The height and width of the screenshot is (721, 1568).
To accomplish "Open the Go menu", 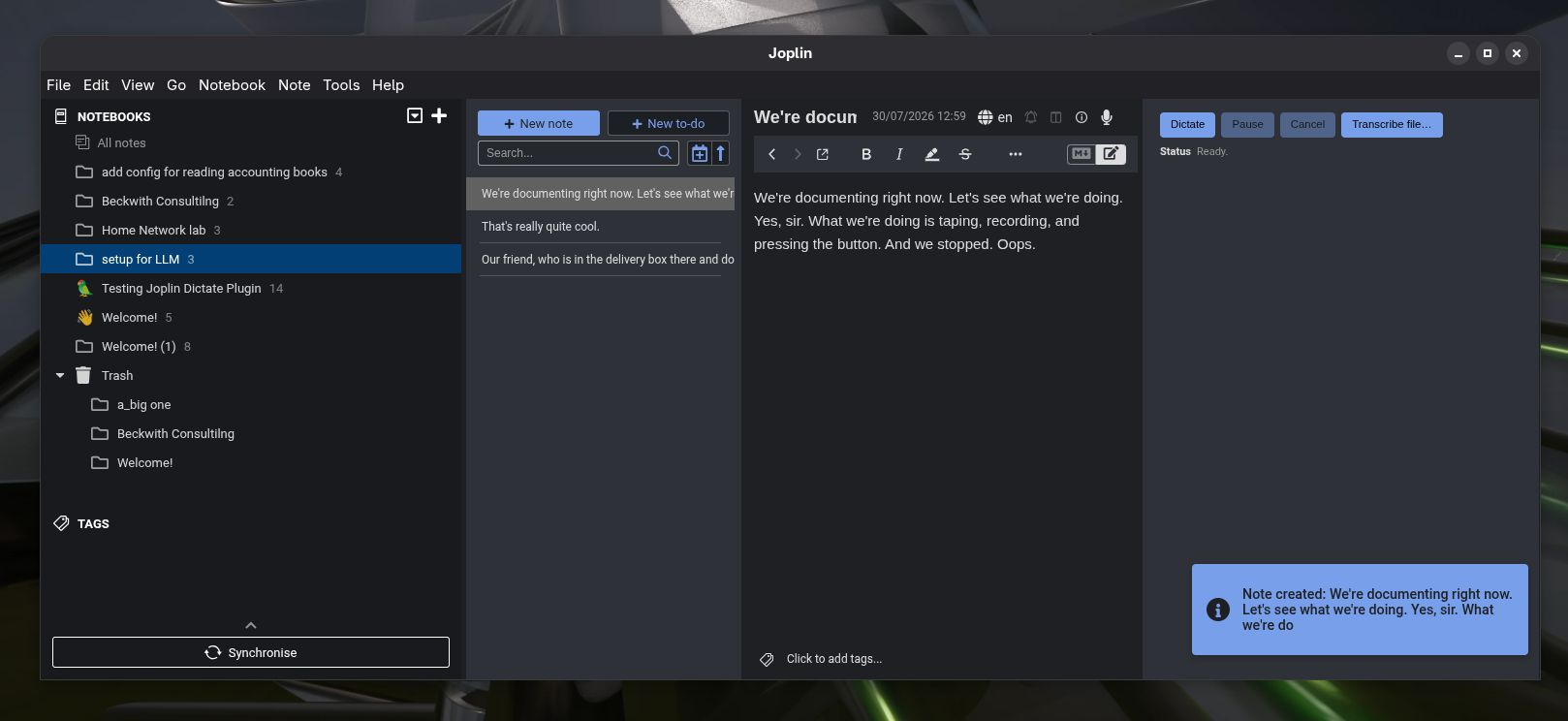I will 176,85.
